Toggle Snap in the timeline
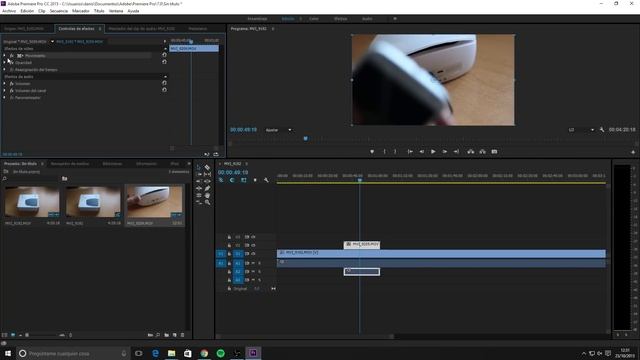640x360 pixels. click(x=232, y=180)
